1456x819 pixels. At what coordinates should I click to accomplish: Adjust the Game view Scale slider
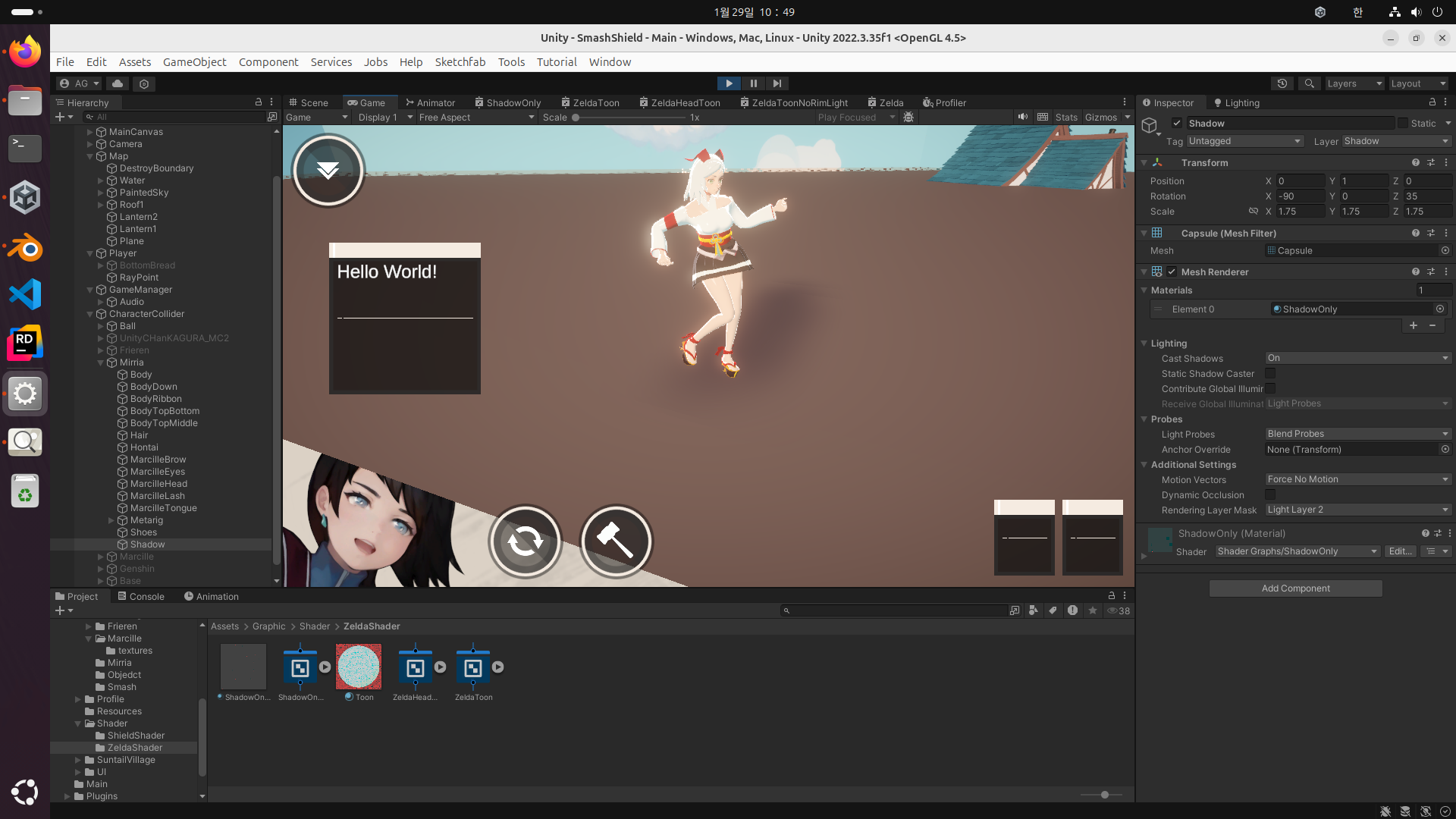coord(628,117)
